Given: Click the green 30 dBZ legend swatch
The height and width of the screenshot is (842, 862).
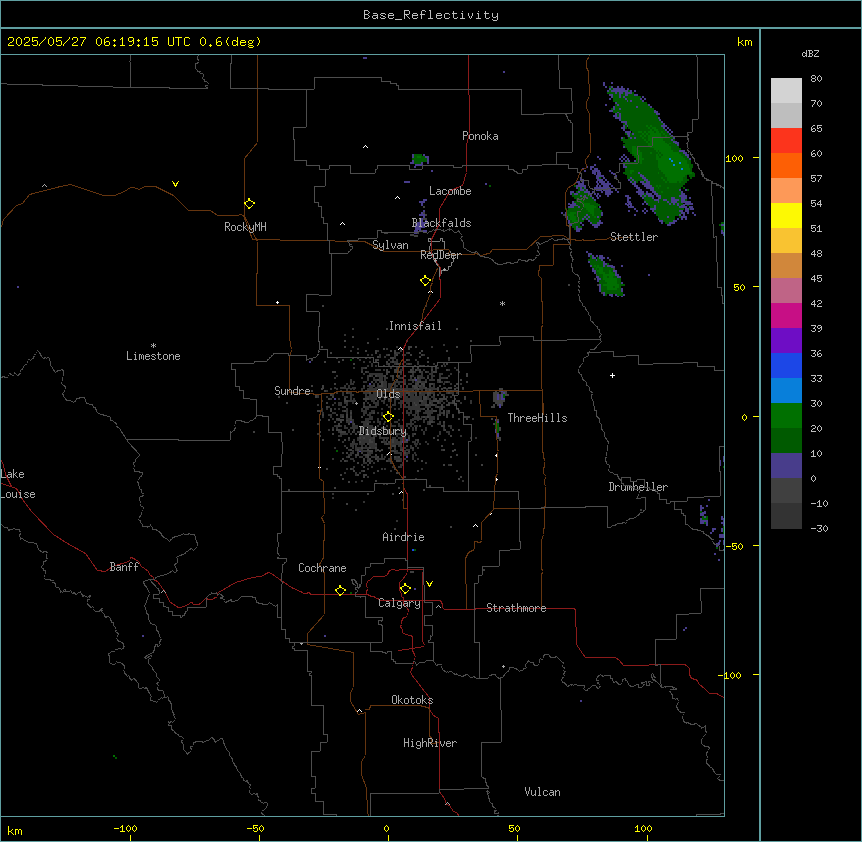Looking at the screenshot, I should click(786, 415).
